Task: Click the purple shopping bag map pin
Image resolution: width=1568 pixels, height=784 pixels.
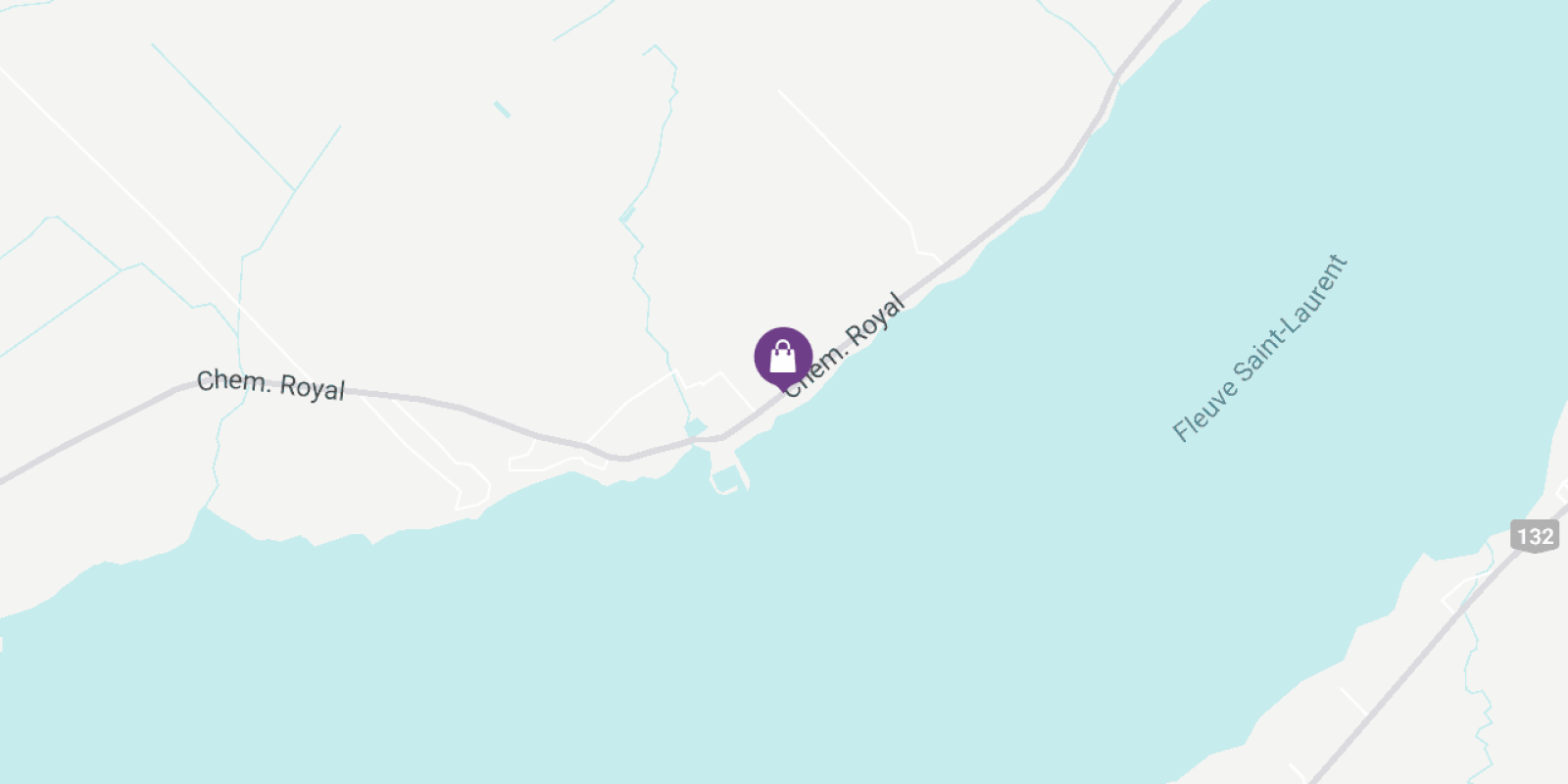Action: [783, 358]
